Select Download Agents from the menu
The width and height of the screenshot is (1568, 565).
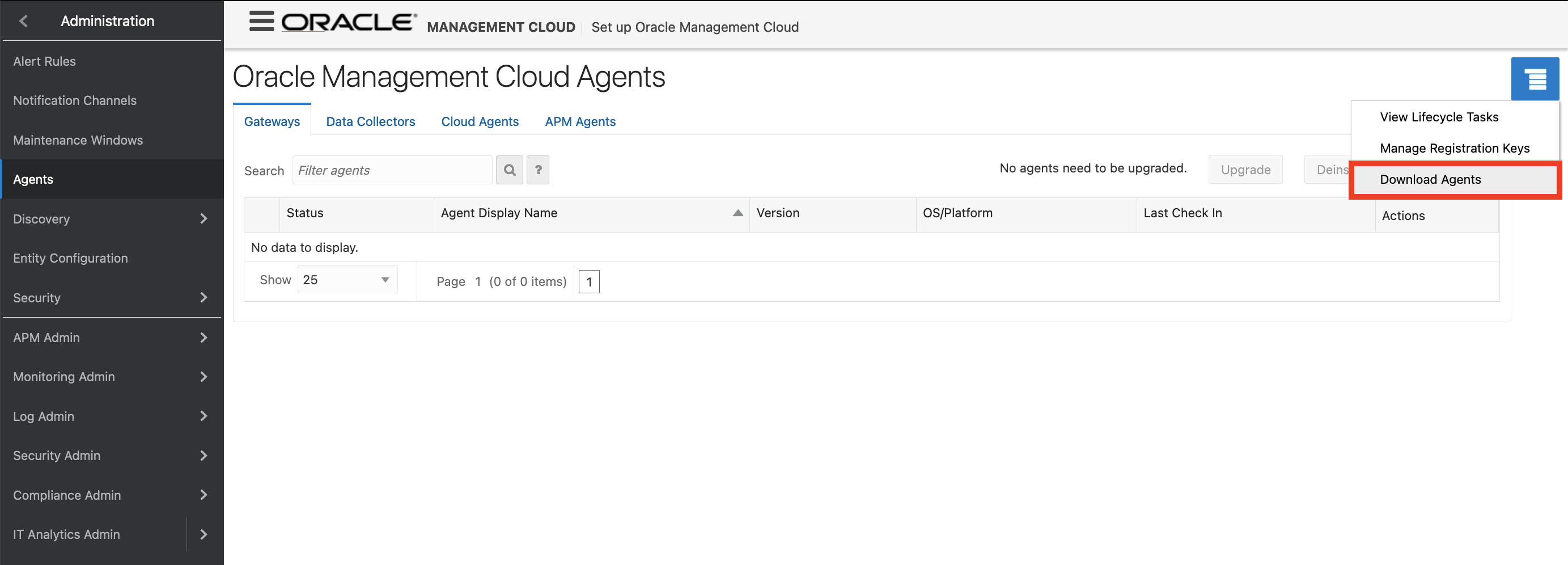(1431, 180)
